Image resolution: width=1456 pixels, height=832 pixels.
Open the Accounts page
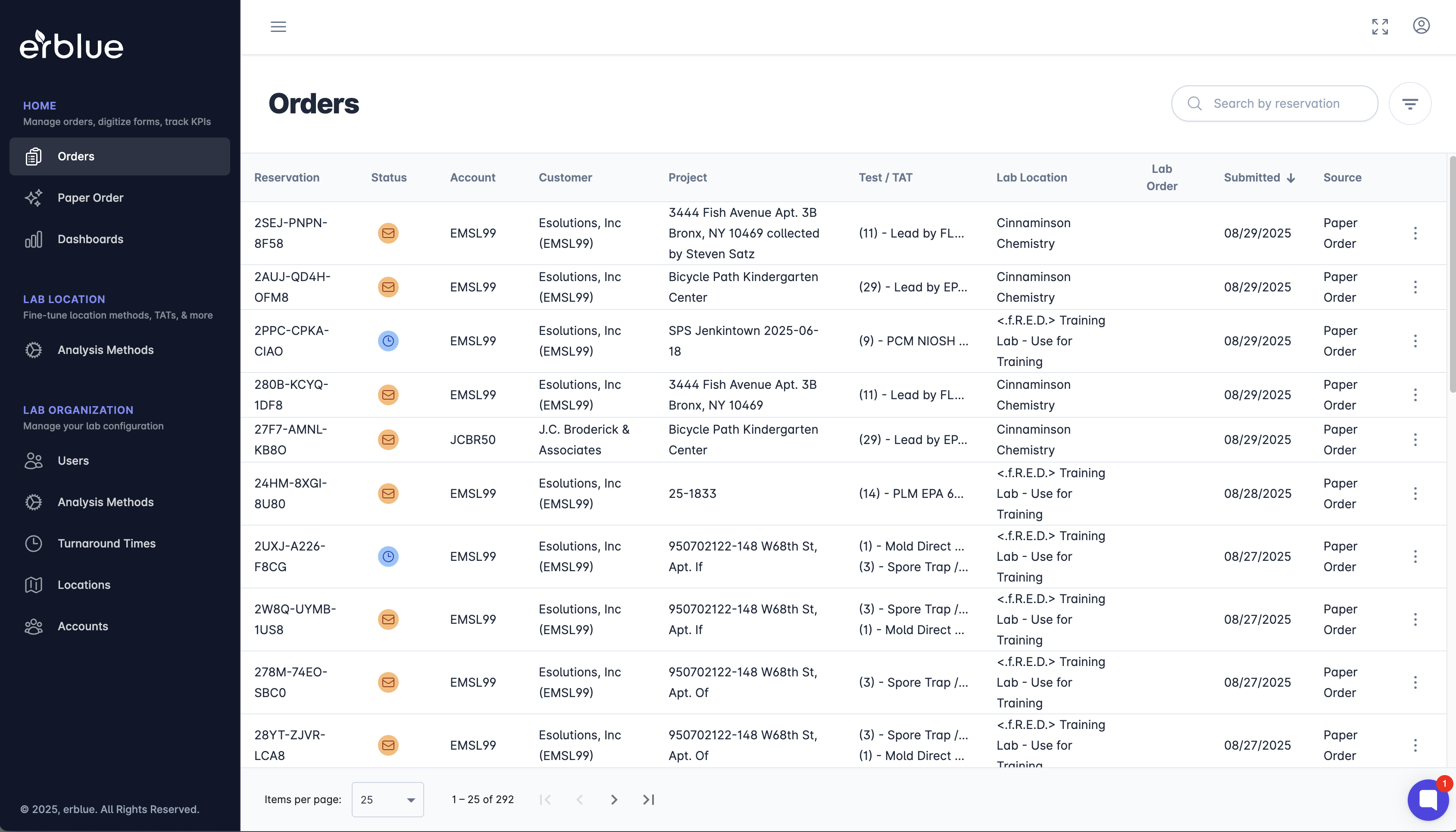[83, 626]
